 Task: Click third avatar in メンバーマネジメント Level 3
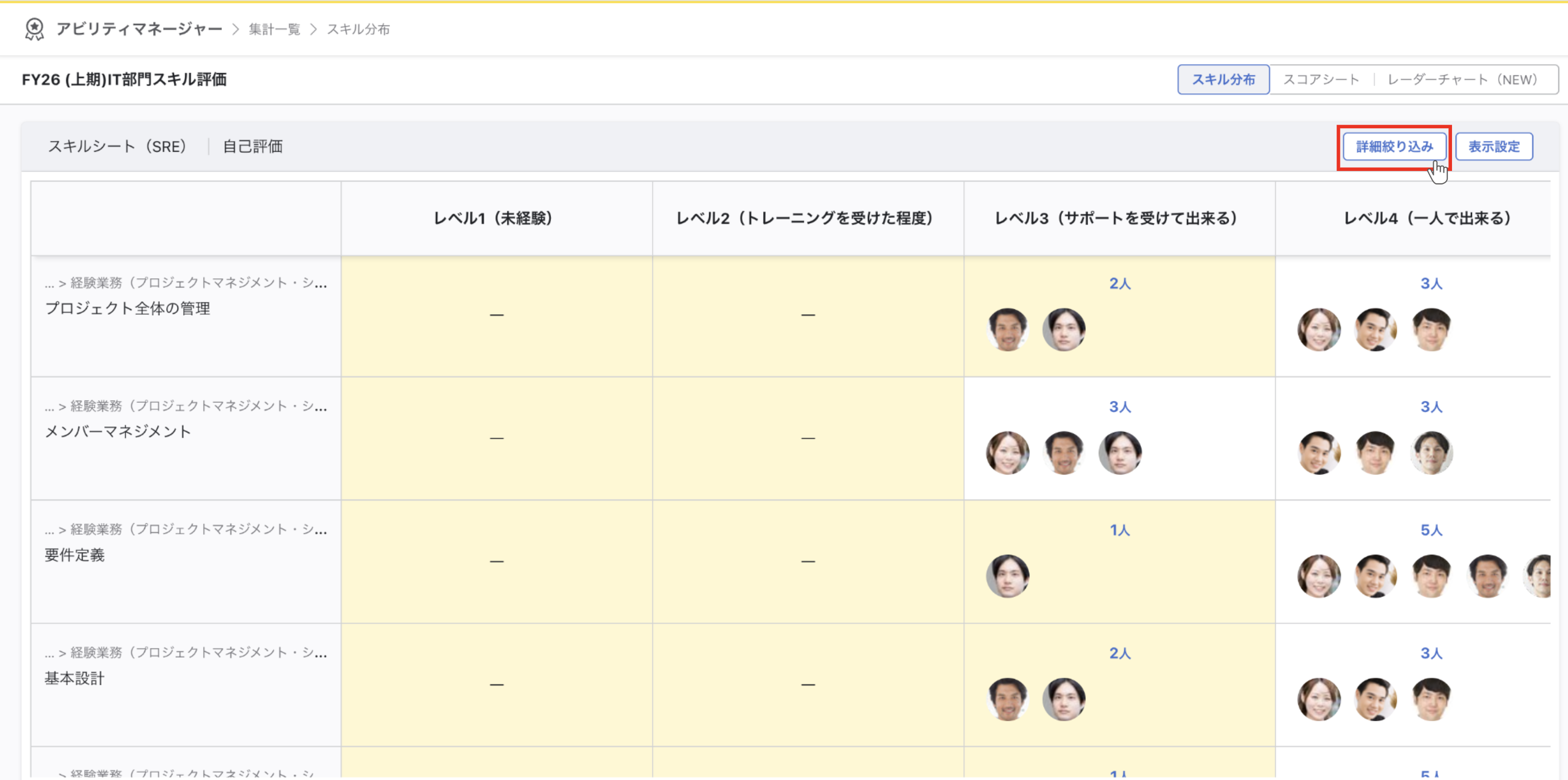1120,453
